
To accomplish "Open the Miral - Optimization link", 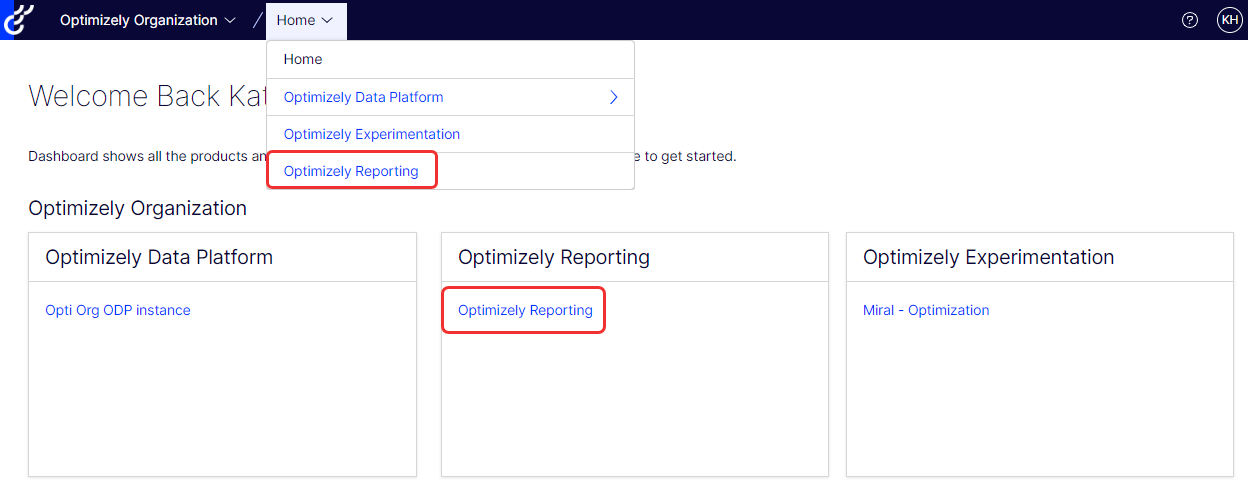I will point(926,310).
